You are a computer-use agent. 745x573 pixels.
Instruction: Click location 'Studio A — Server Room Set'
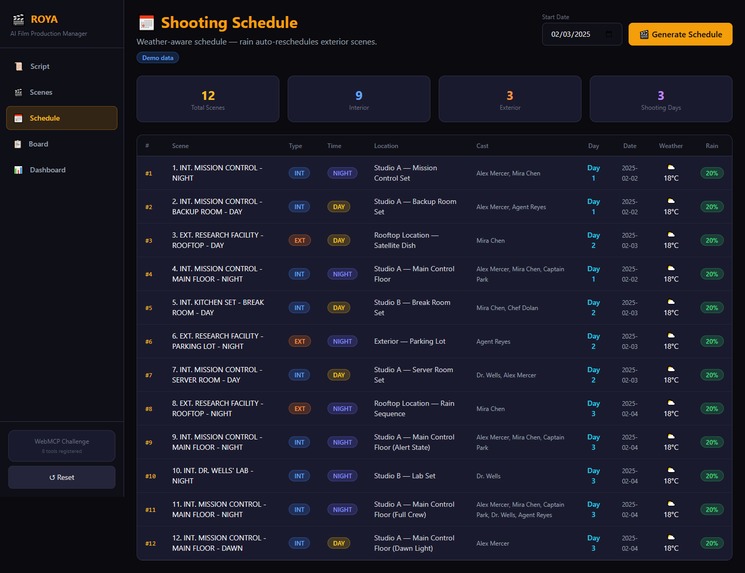tap(413, 375)
